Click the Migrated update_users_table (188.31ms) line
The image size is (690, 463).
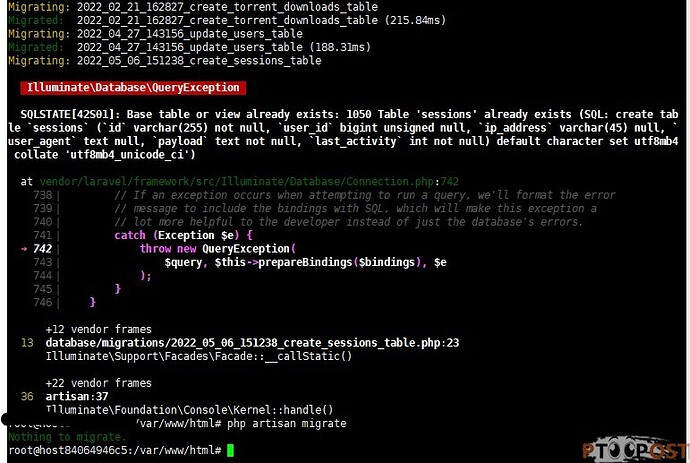click(189, 47)
